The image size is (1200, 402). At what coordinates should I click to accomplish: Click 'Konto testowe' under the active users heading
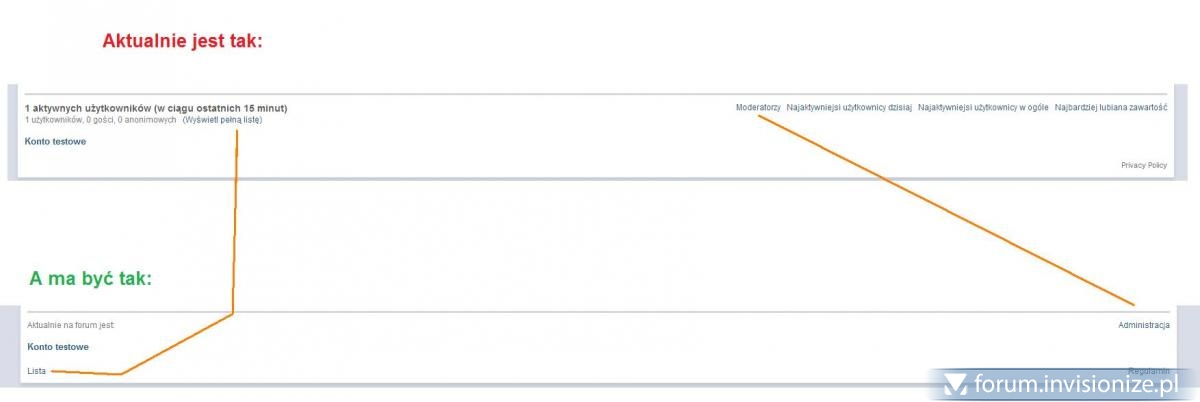tap(55, 142)
